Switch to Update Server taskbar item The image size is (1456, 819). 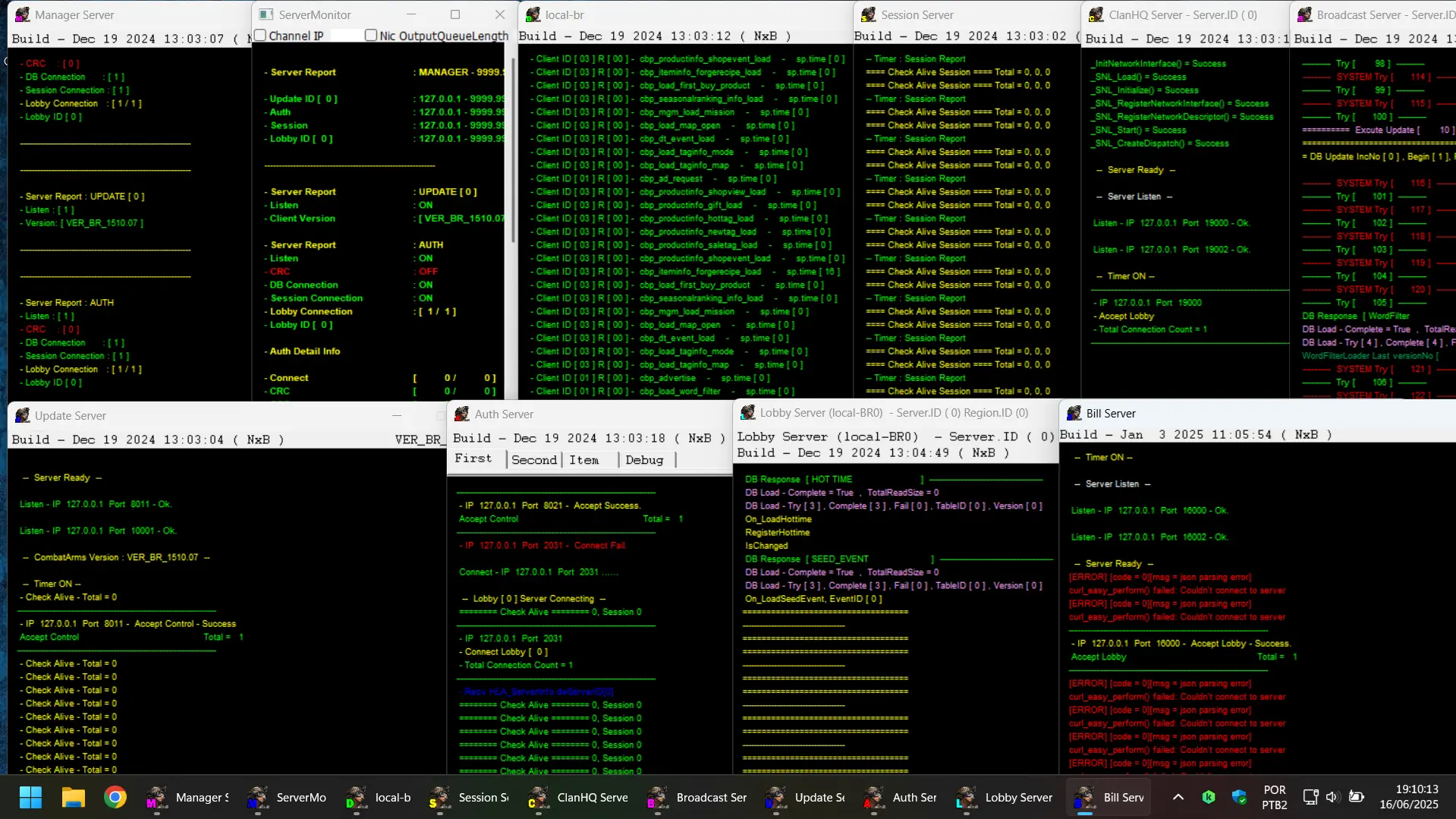806,797
